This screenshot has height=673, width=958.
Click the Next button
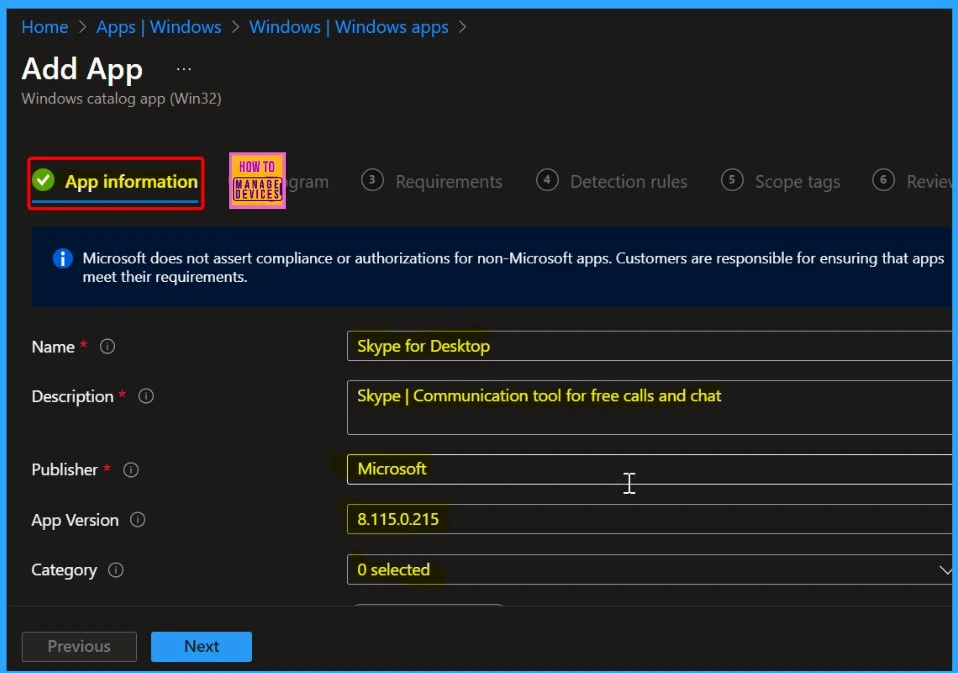click(202, 646)
